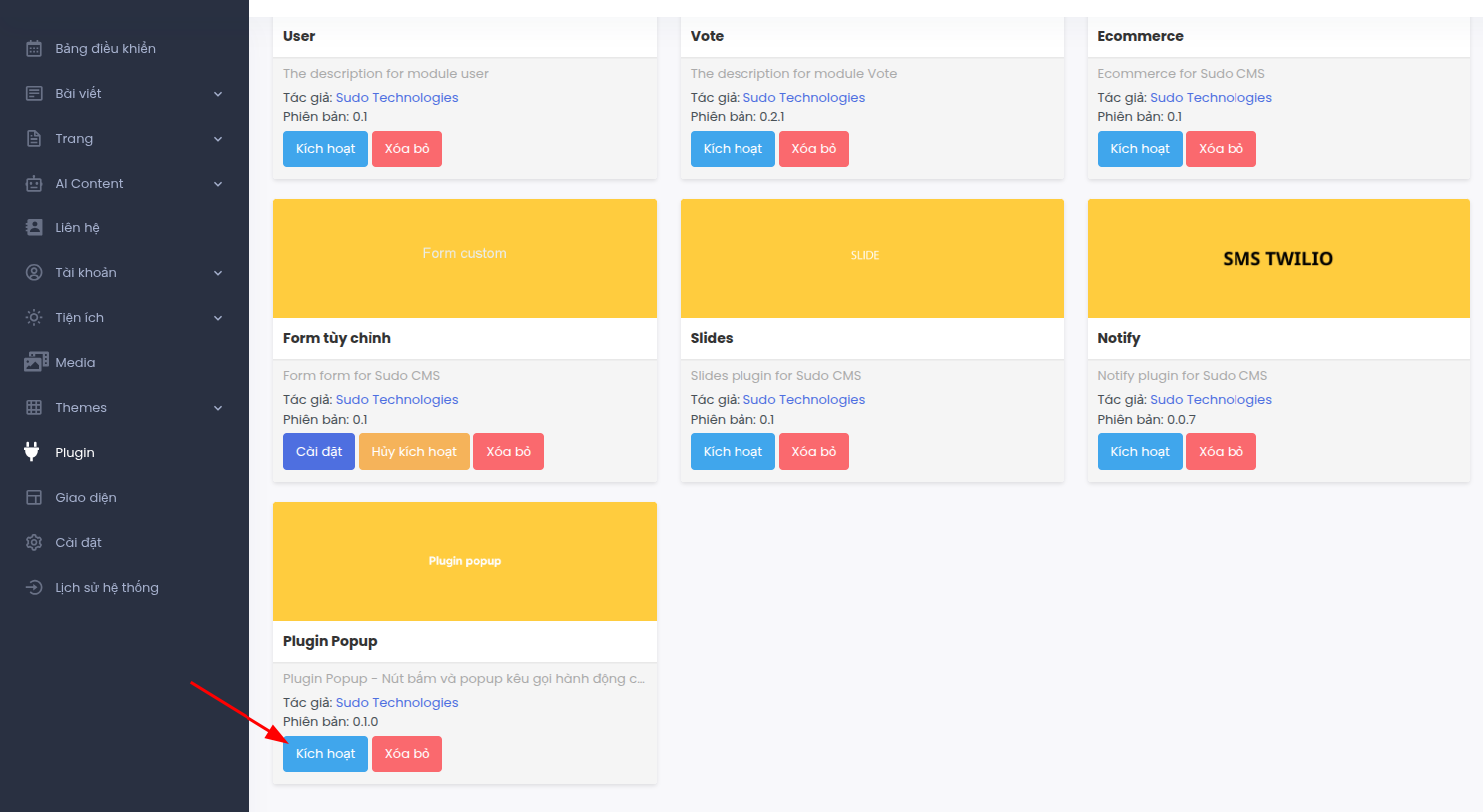Expand the Trang menu chevron
1483x812 pixels.
pyautogui.click(x=218, y=139)
